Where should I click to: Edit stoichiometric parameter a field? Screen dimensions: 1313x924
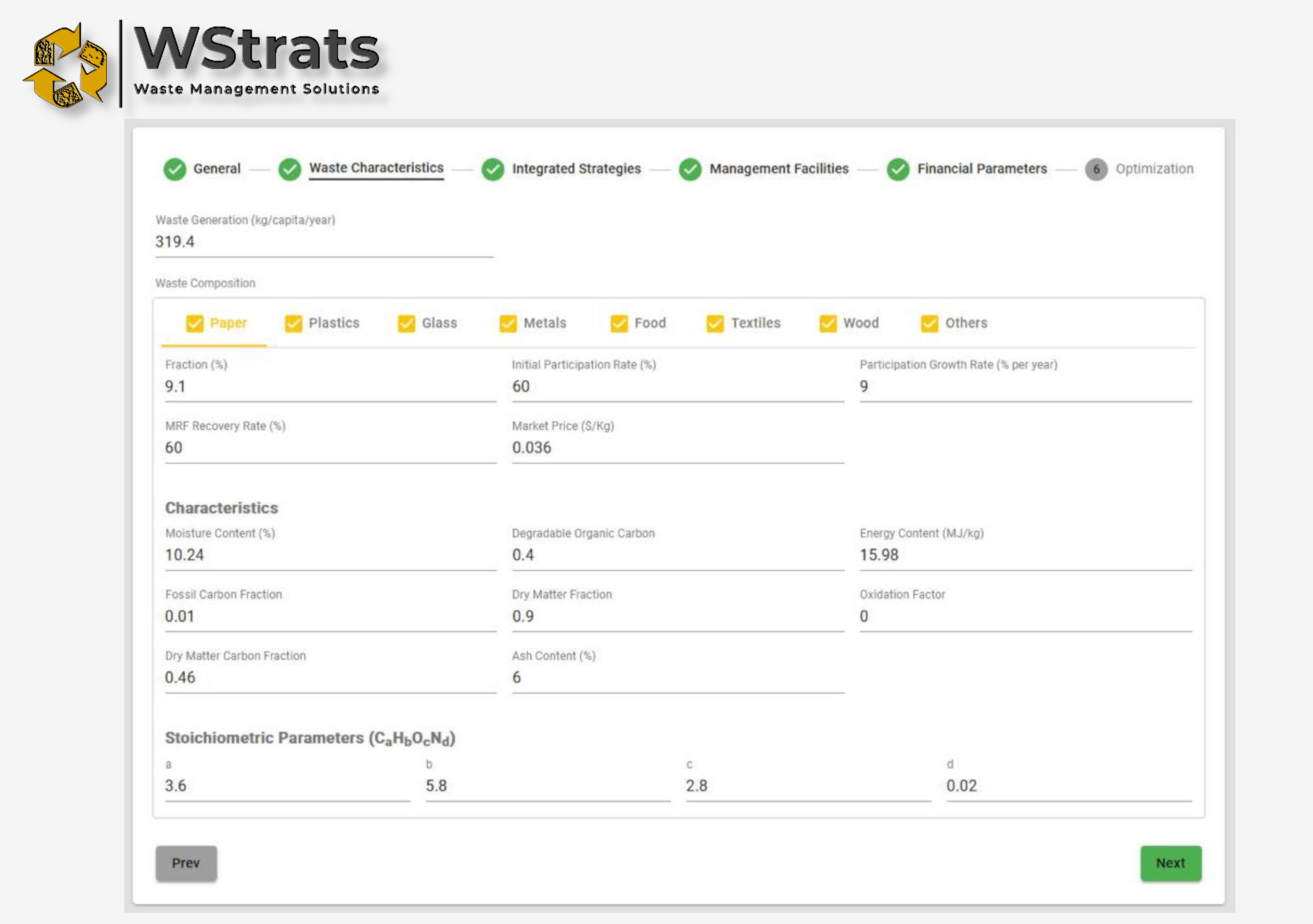click(287, 786)
